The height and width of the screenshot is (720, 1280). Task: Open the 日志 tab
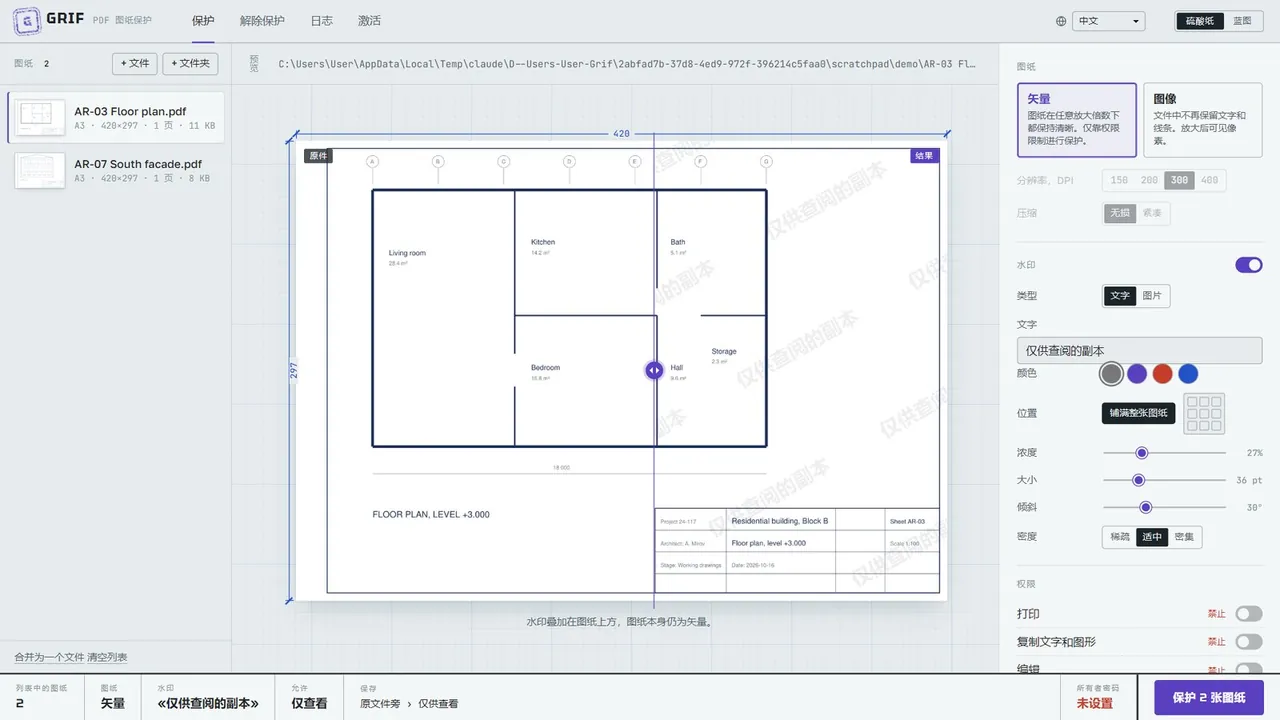(322, 21)
